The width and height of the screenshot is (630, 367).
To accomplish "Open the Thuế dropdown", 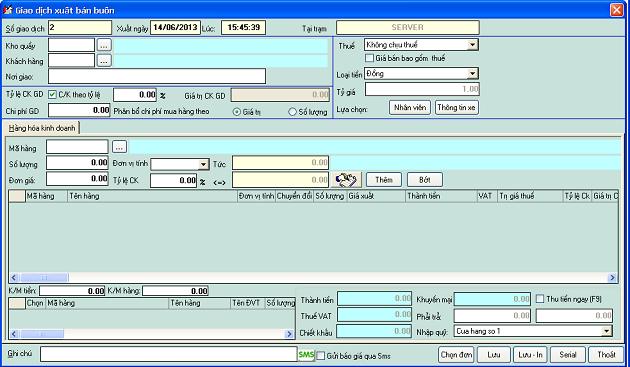I will 472,45.
